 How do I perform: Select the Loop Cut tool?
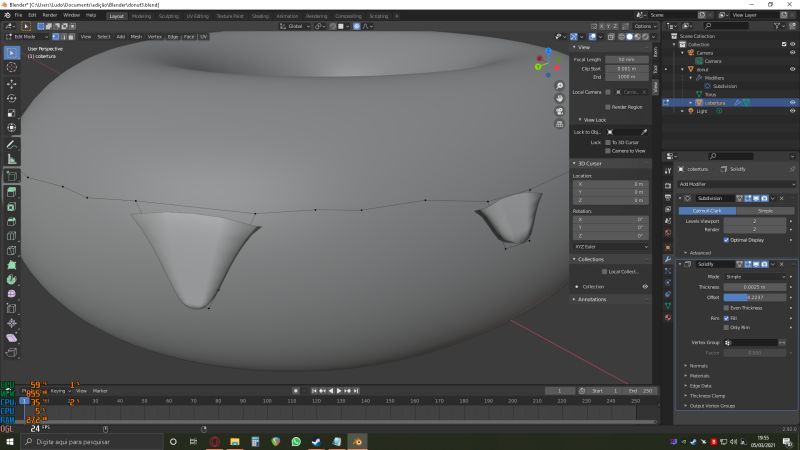tap(12, 236)
